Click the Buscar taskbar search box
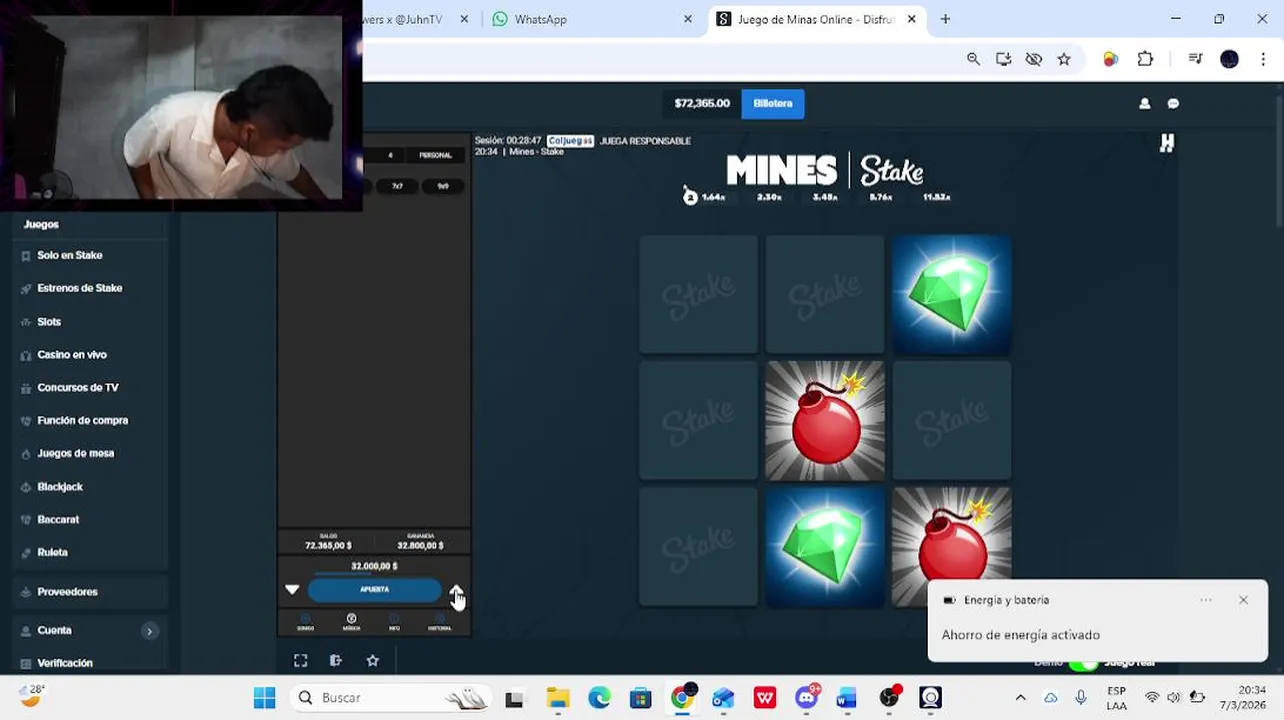 point(391,698)
